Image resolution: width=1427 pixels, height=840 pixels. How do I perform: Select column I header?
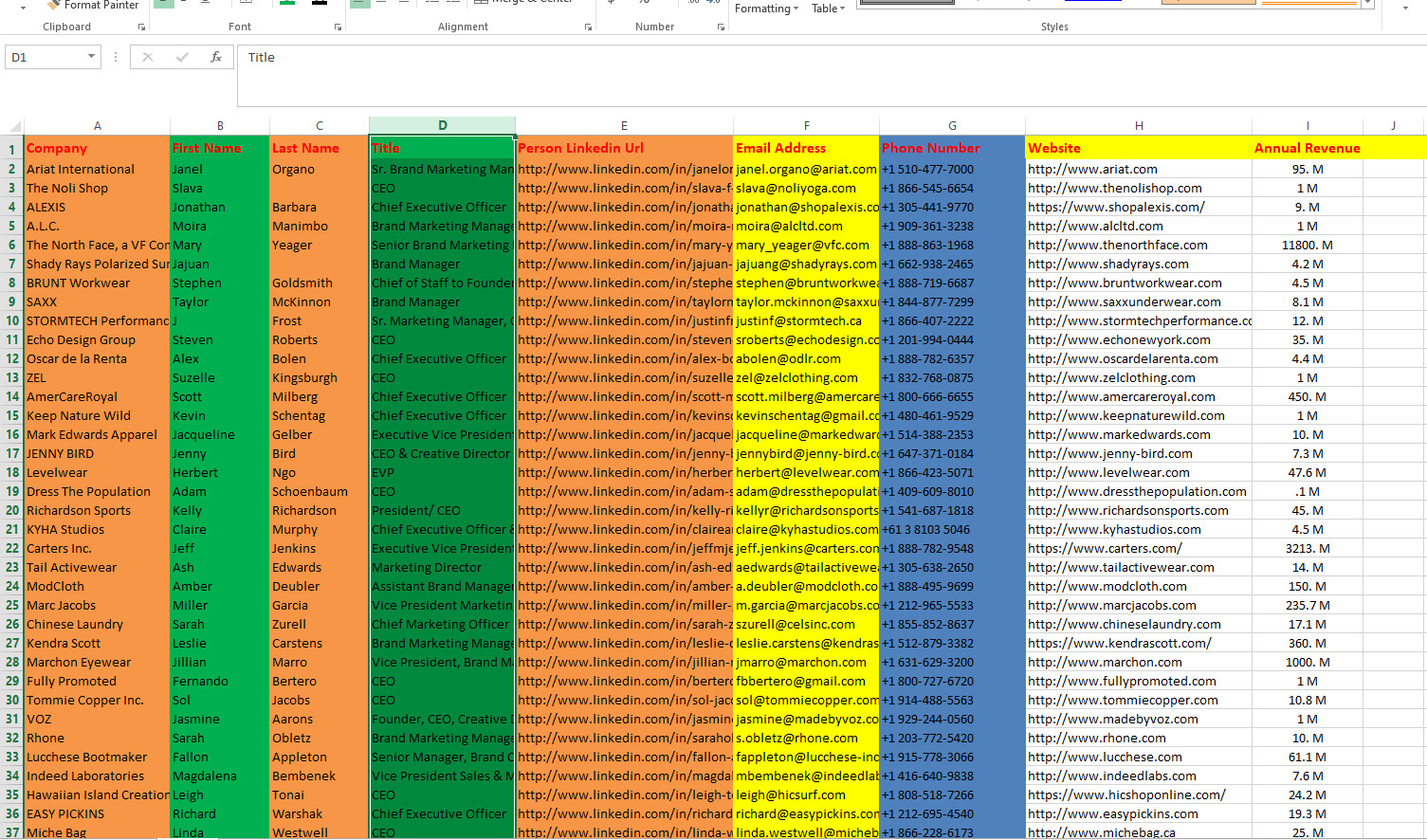pyautogui.click(x=1308, y=125)
